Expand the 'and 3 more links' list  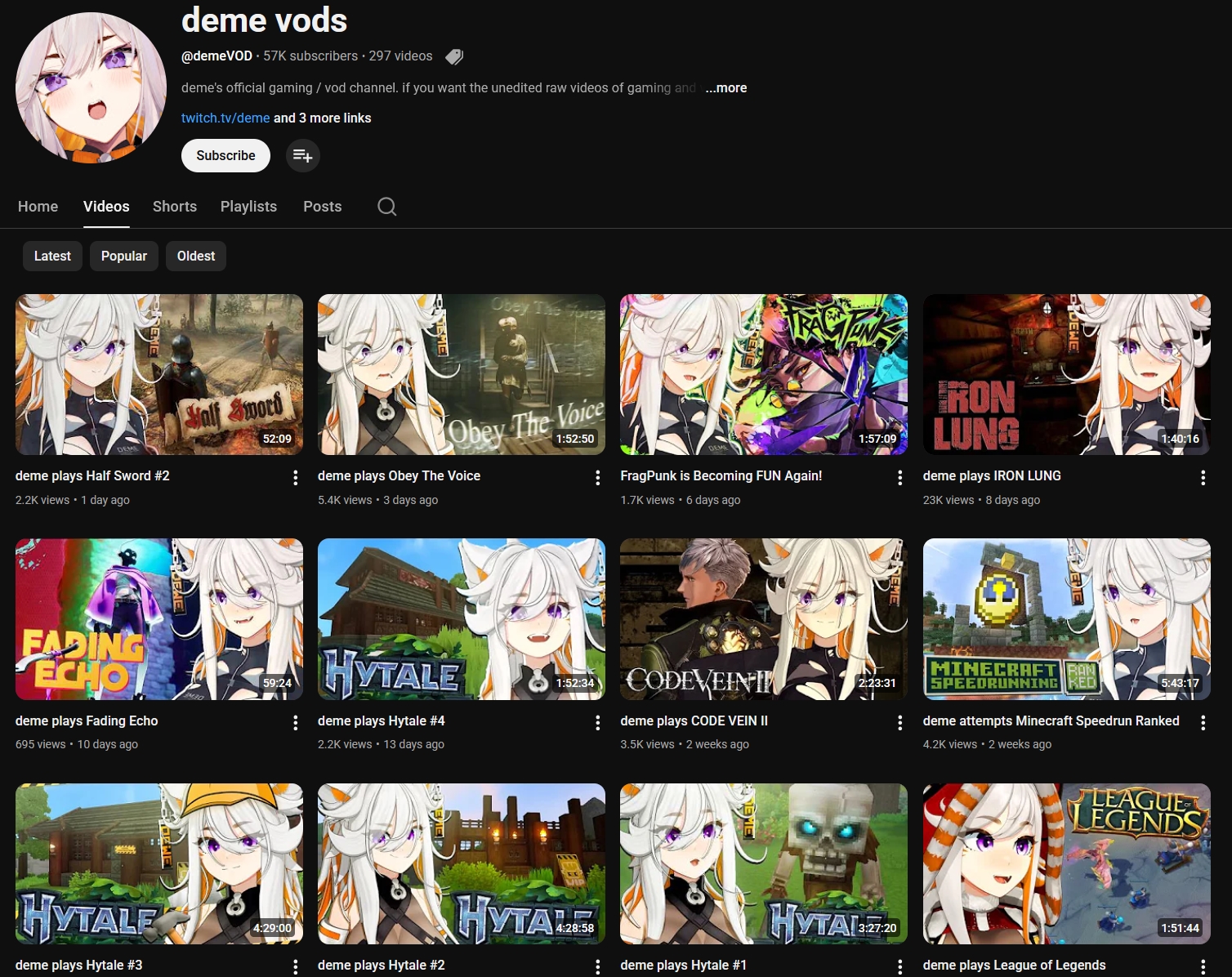coord(322,118)
